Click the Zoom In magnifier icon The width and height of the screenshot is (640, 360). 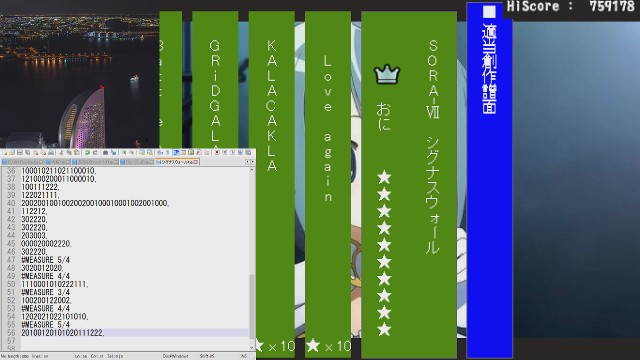pos(124,153)
